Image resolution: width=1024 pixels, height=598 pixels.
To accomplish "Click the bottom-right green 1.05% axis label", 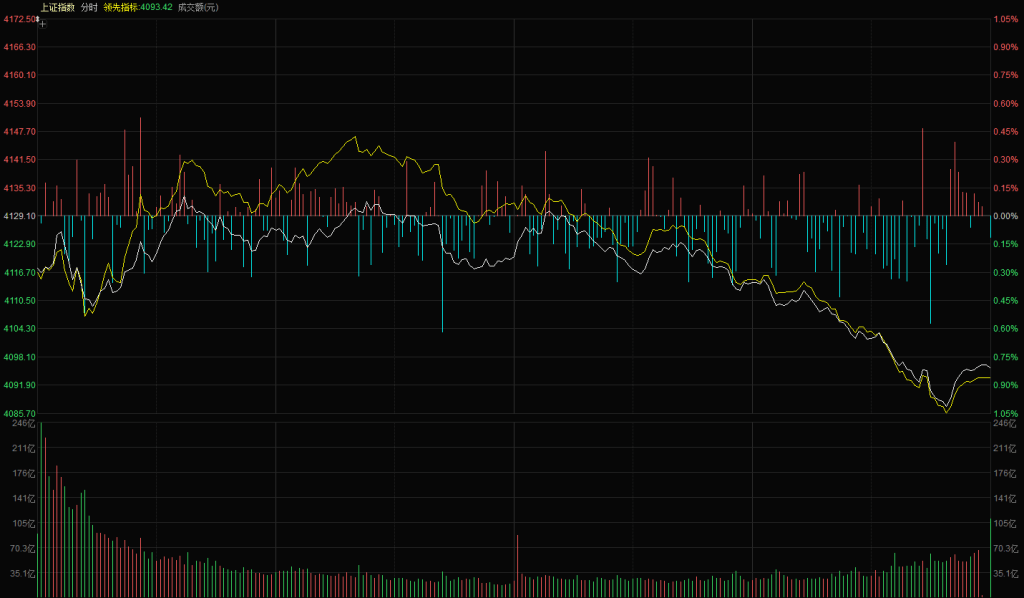I will tap(1005, 413).
